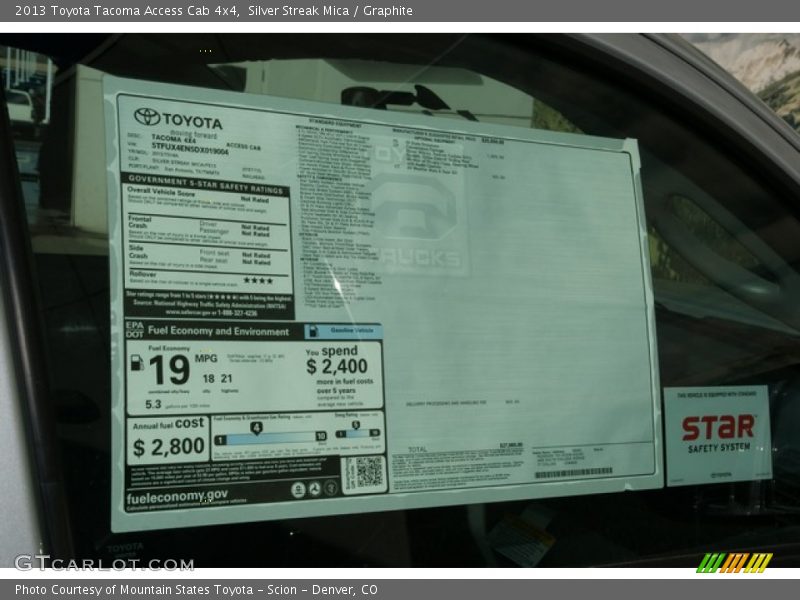Select the fuel pump icon next to the MPG rating
This screenshot has height=600, width=800.
[x=136, y=364]
